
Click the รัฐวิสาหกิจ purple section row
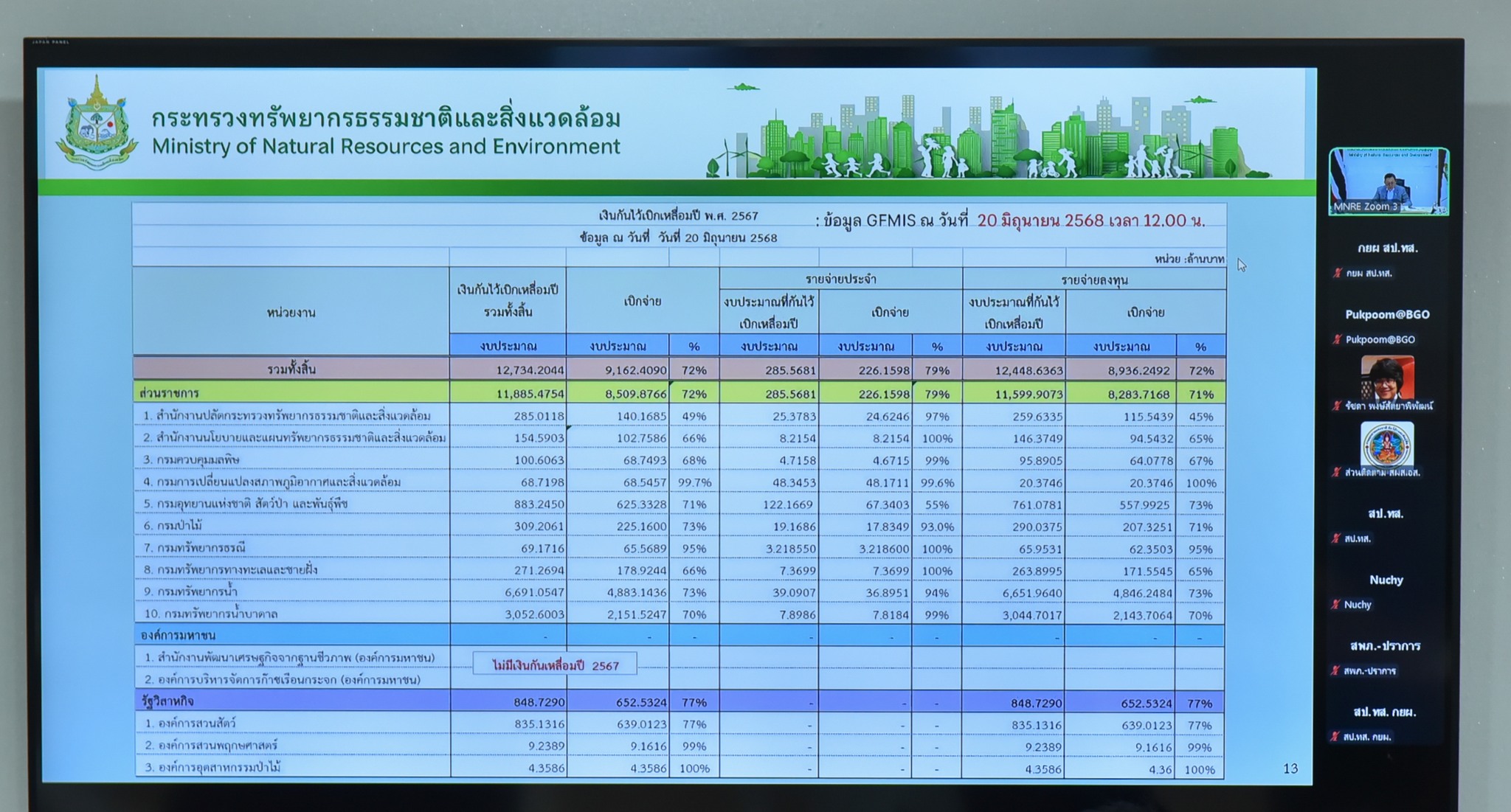[679, 701]
